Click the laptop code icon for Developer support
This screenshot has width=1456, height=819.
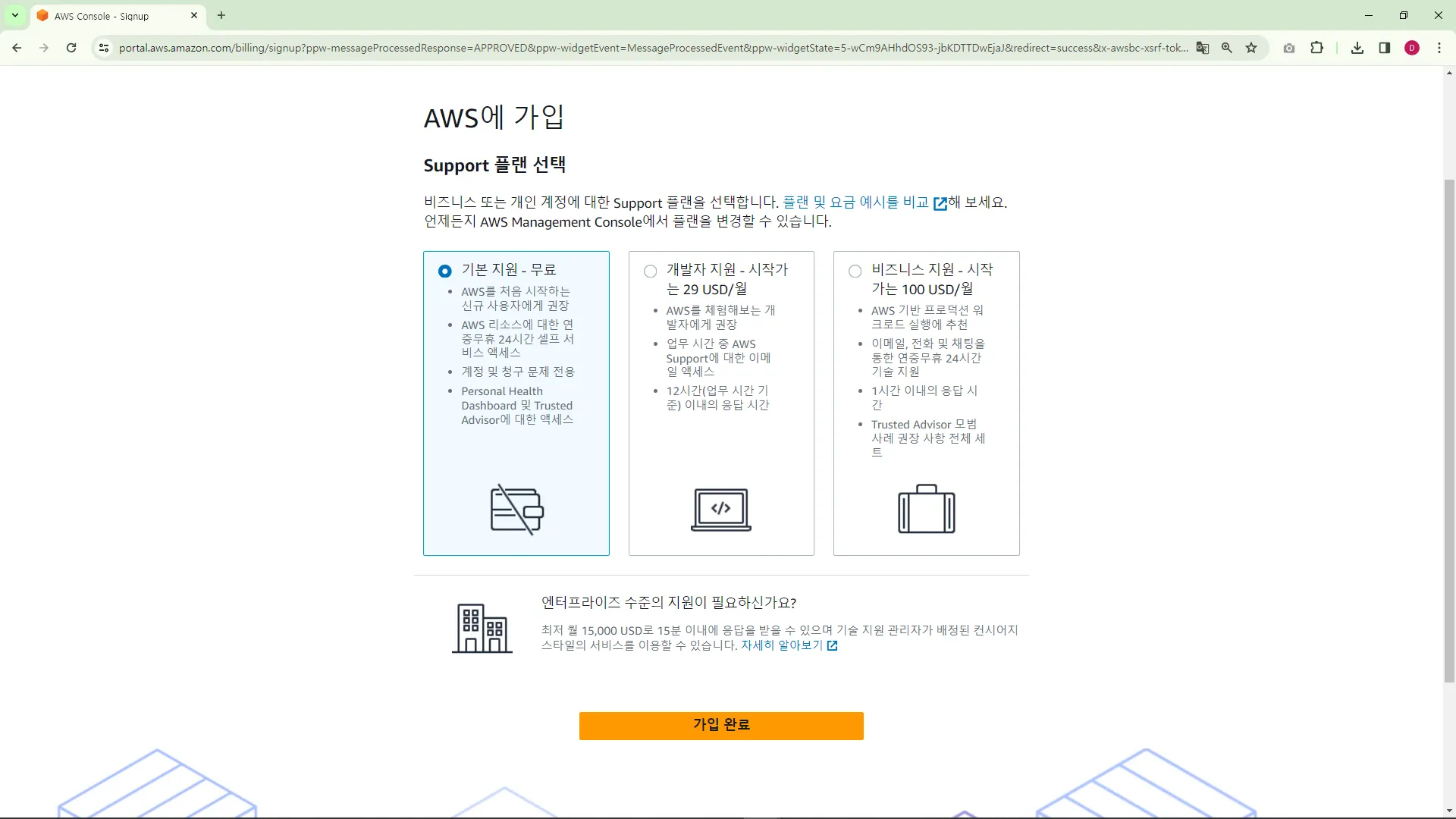point(721,509)
